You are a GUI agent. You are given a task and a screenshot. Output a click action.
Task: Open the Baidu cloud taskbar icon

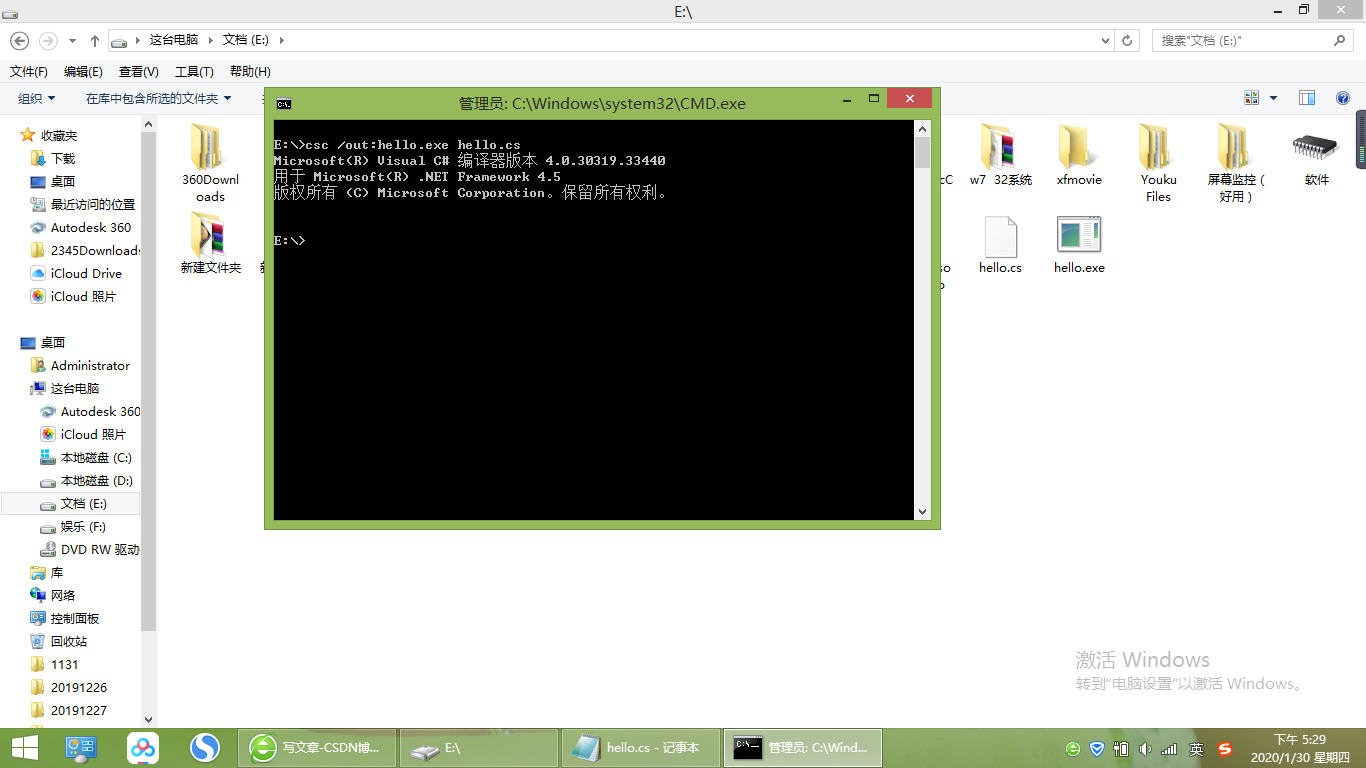coord(143,748)
